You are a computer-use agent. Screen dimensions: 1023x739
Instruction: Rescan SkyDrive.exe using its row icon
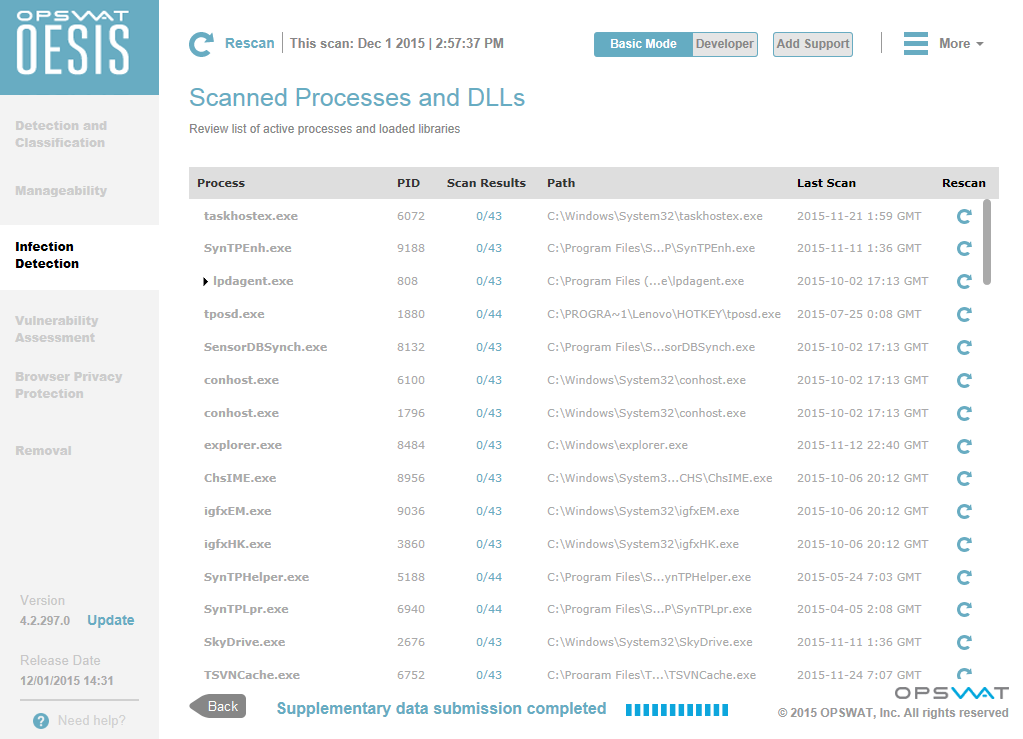click(x=964, y=642)
